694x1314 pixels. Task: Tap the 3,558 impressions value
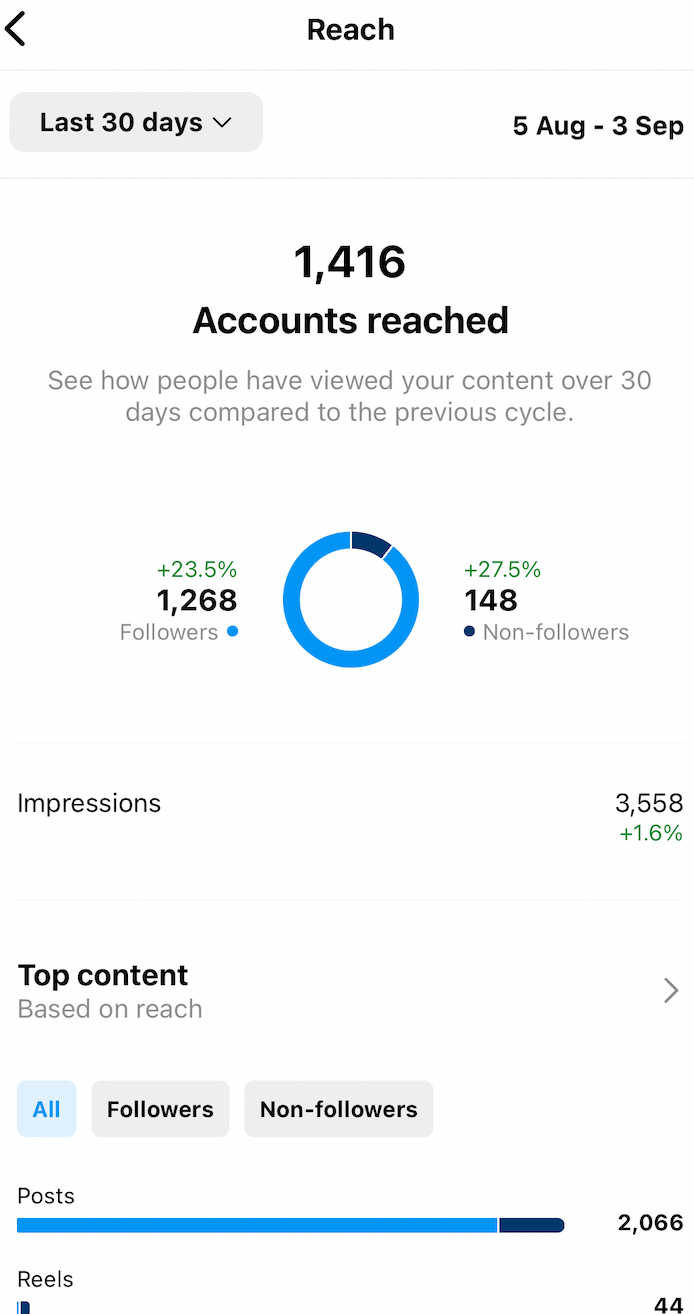point(649,803)
